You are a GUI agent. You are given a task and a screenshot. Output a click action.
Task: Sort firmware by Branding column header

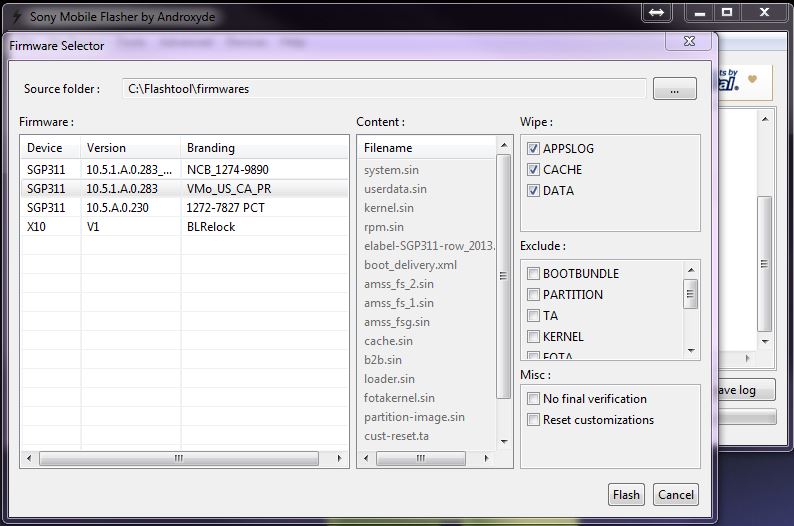[x=264, y=148]
